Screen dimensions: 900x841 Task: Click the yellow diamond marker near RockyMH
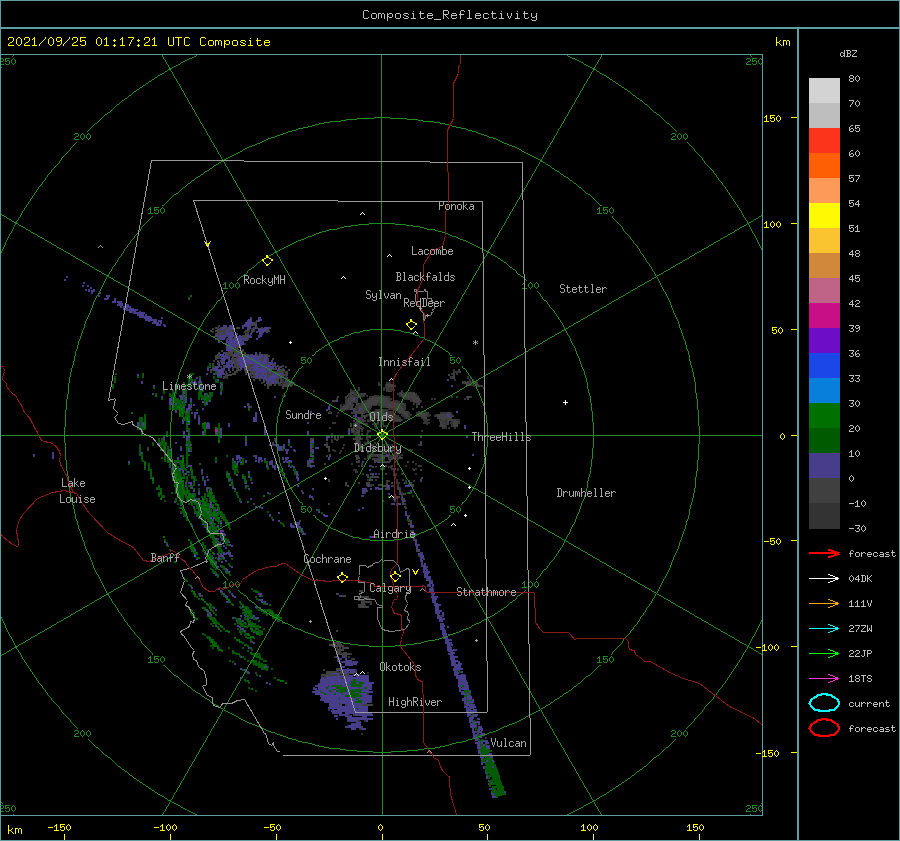click(267, 261)
